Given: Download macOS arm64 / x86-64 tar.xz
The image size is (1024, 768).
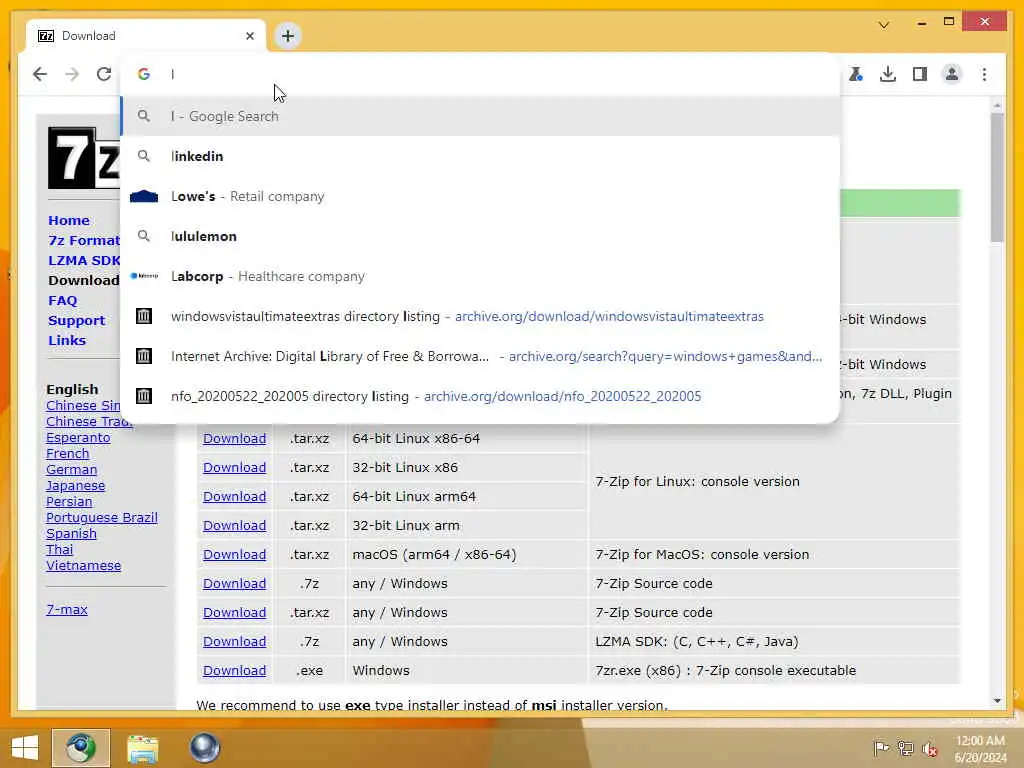Looking at the screenshot, I should pos(234,554).
